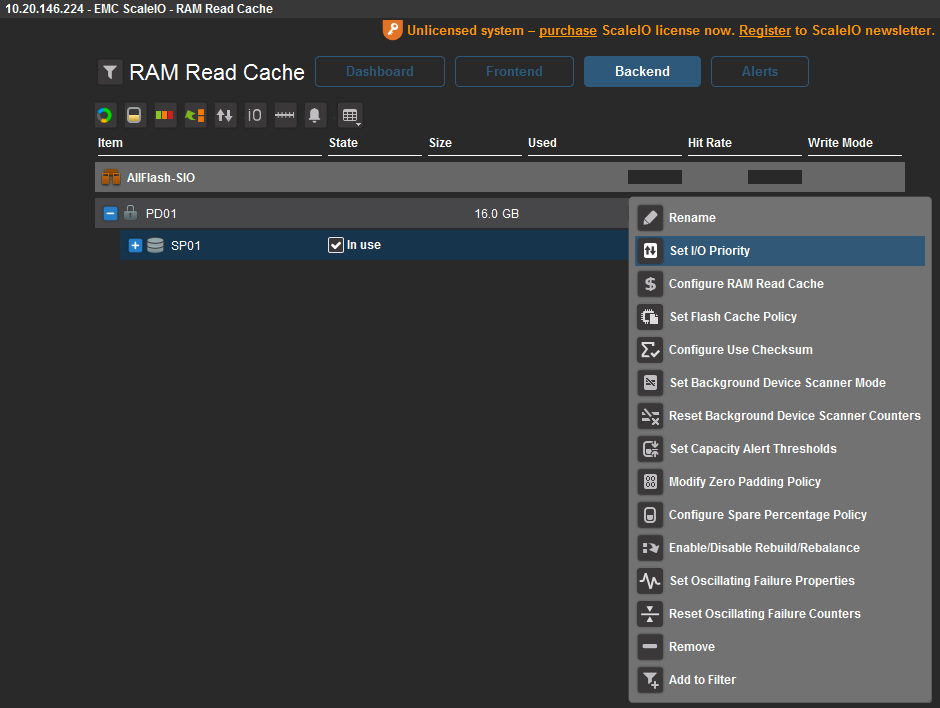Screen dimensions: 940x708
Task: Go to the Alerts view
Action: [760, 71]
